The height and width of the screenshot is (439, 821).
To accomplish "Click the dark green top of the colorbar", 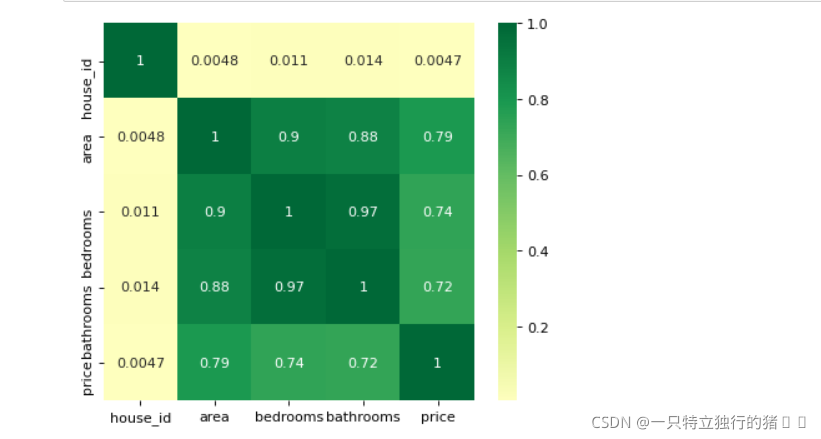I will pyautogui.click(x=507, y=31).
